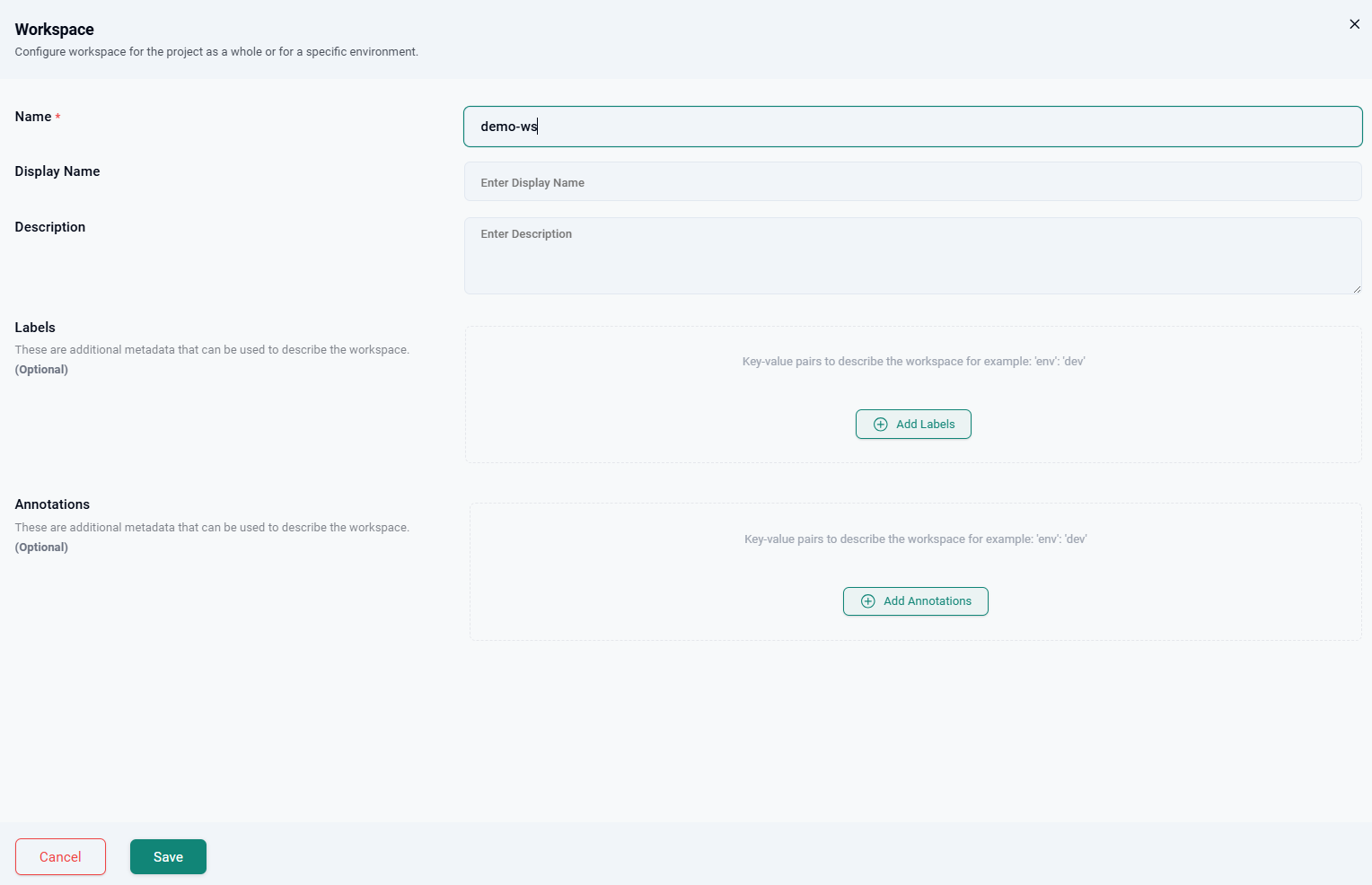Click the X to dismiss the Workspace dialog
Screen dimensions: 1372x885
tap(1354, 24)
